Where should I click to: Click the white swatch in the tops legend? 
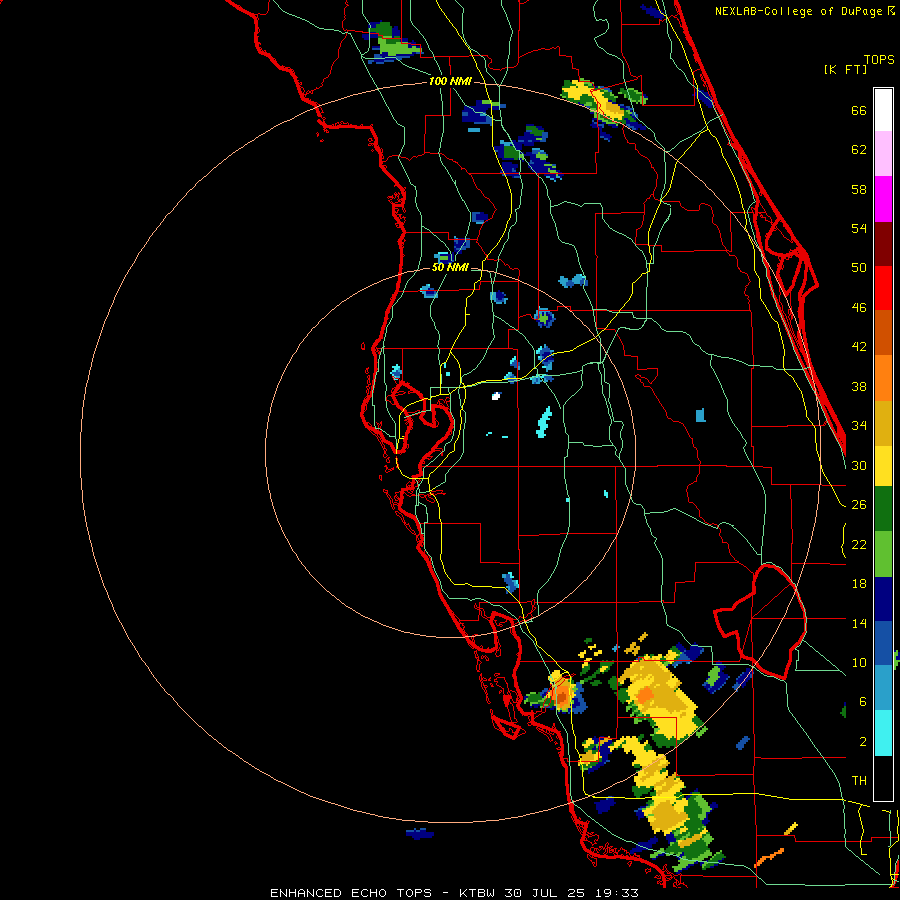click(x=883, y=110)
